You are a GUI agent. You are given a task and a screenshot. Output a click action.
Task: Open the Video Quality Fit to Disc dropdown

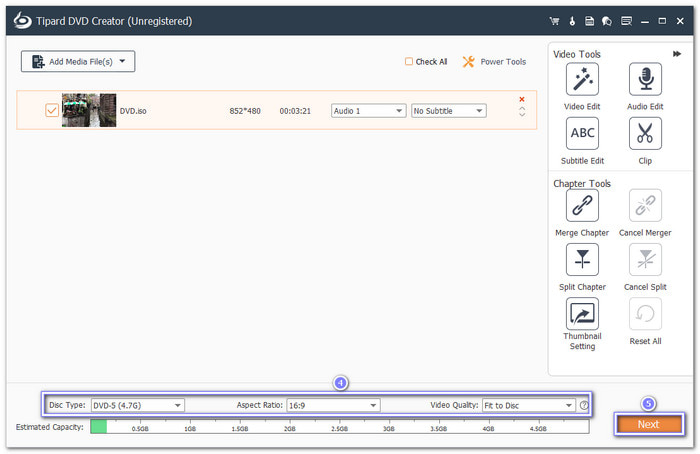(529, 405)
